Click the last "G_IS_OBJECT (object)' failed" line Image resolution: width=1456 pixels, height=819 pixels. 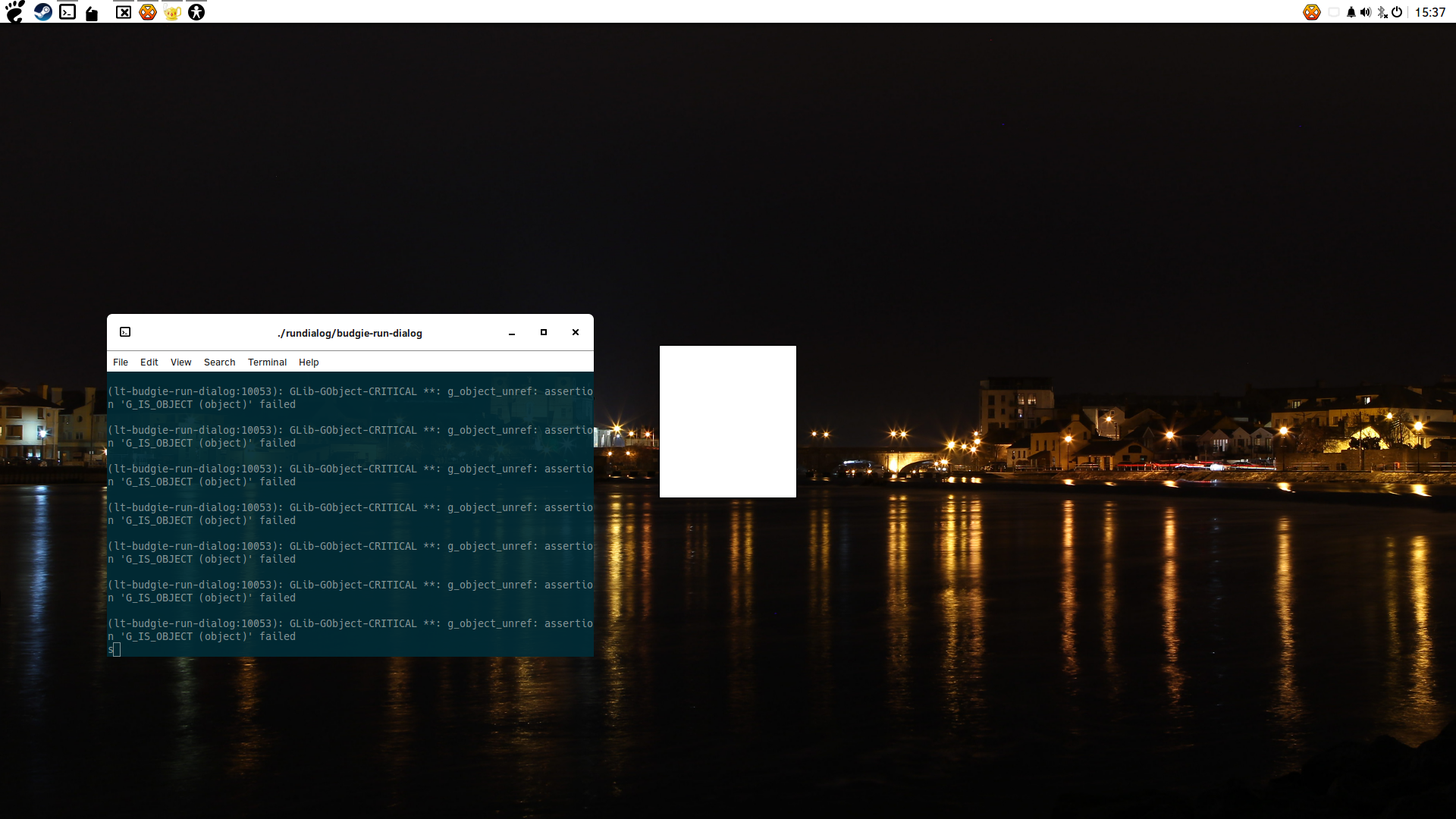(202, 637)
